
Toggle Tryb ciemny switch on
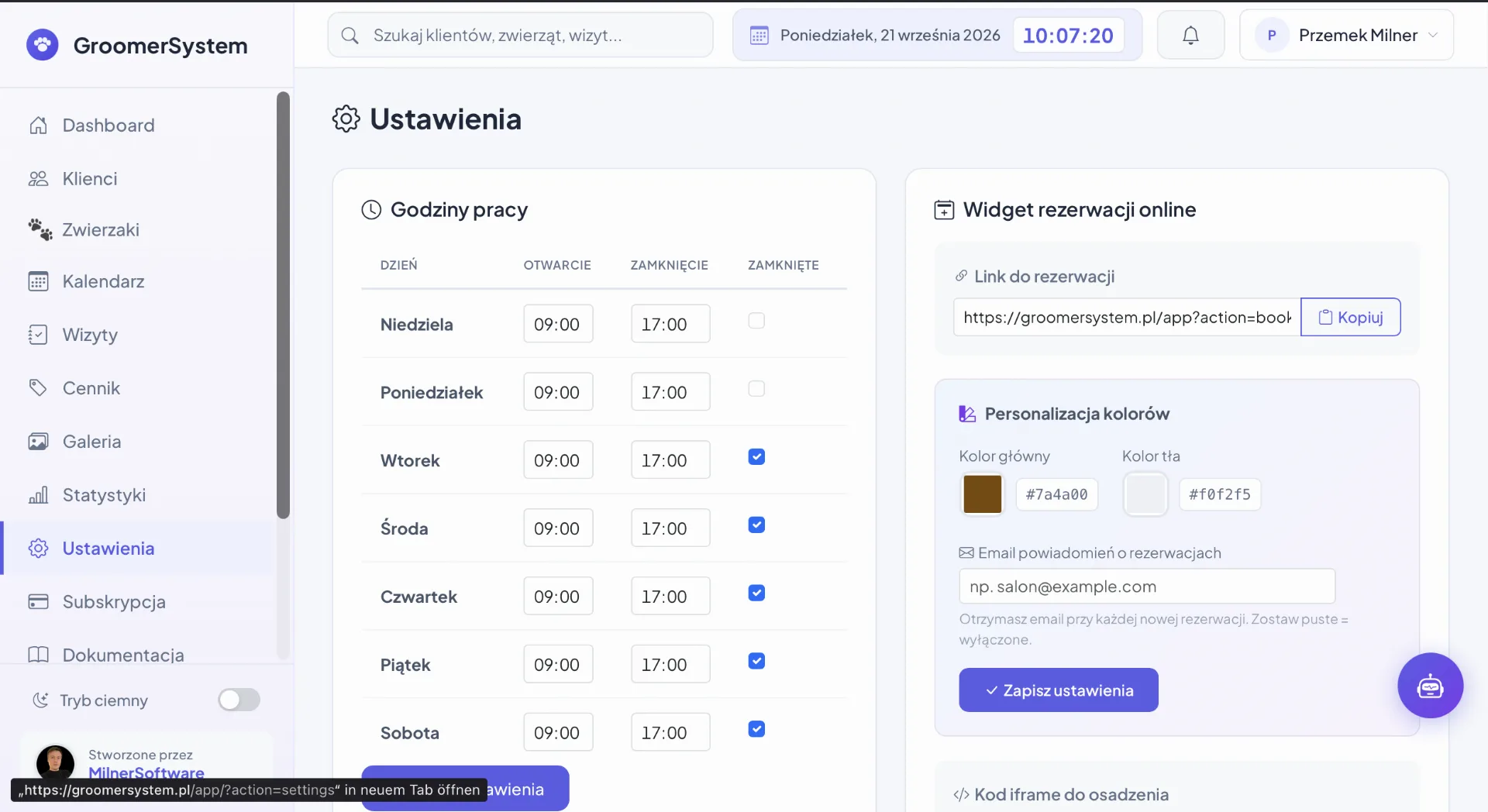[239, 700]
